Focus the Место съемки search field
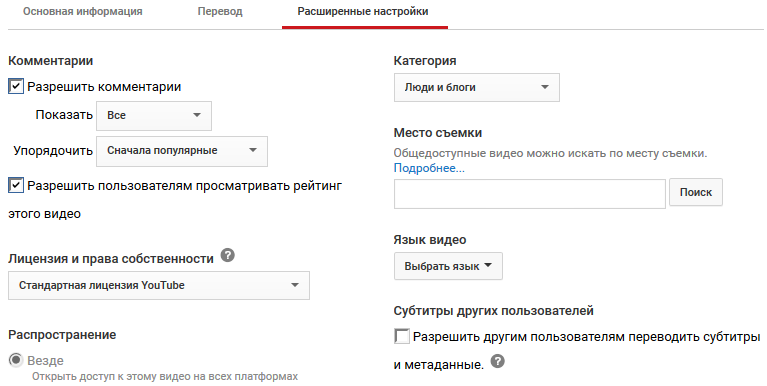767x386 pixels. (530, 194)
